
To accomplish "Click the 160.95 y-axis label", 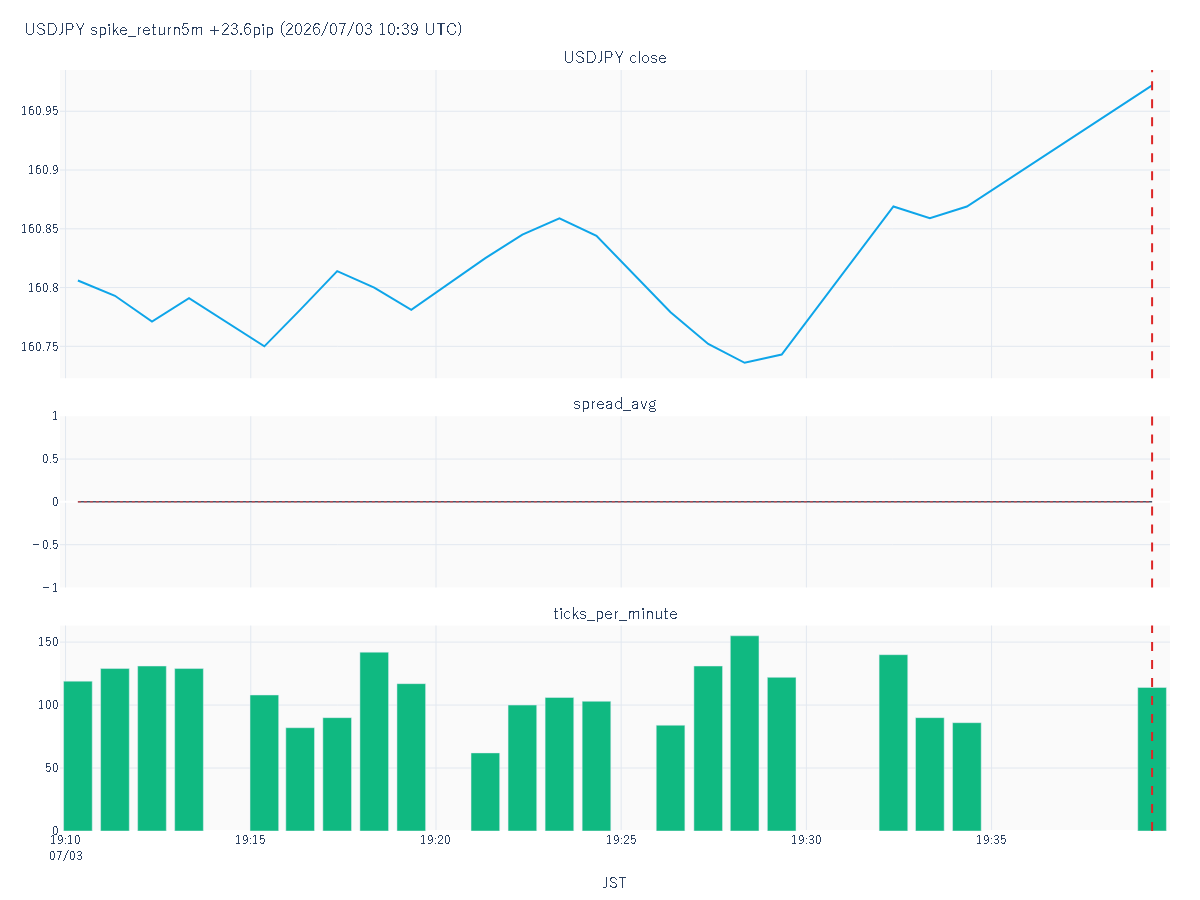I will tap(40, 111).
